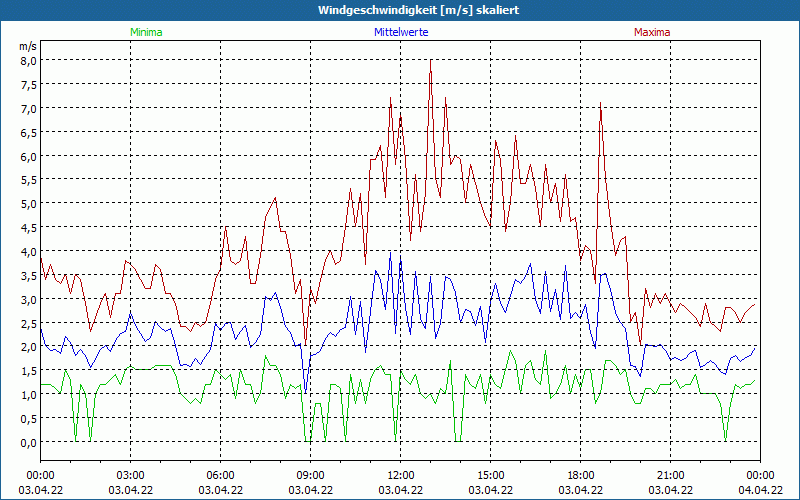Screen dimensions: 800x500
Task: Pick the 2,5 y-axis value label
Action: point(27,323)
